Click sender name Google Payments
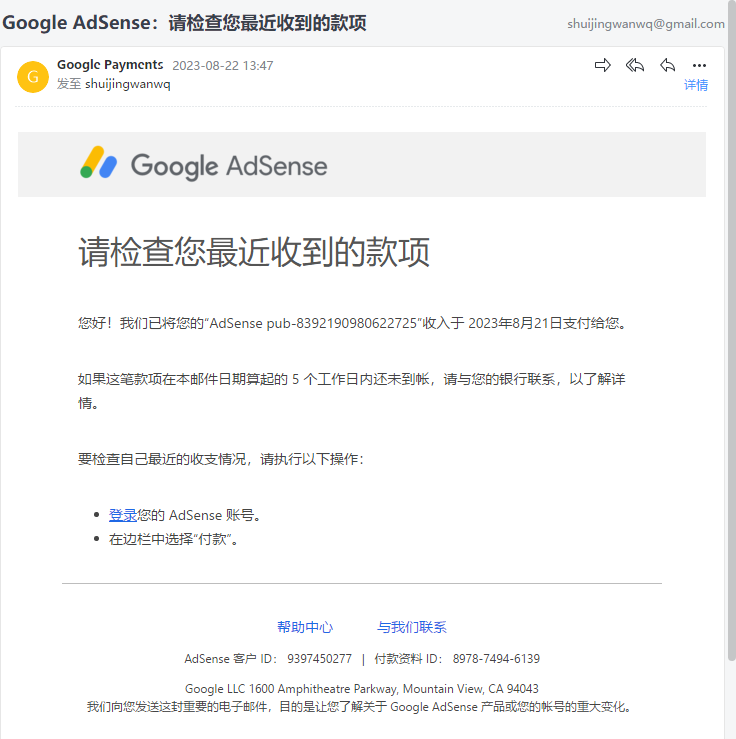Image resolution: width=736 pixels, height=739 pixels. (110, 65)
